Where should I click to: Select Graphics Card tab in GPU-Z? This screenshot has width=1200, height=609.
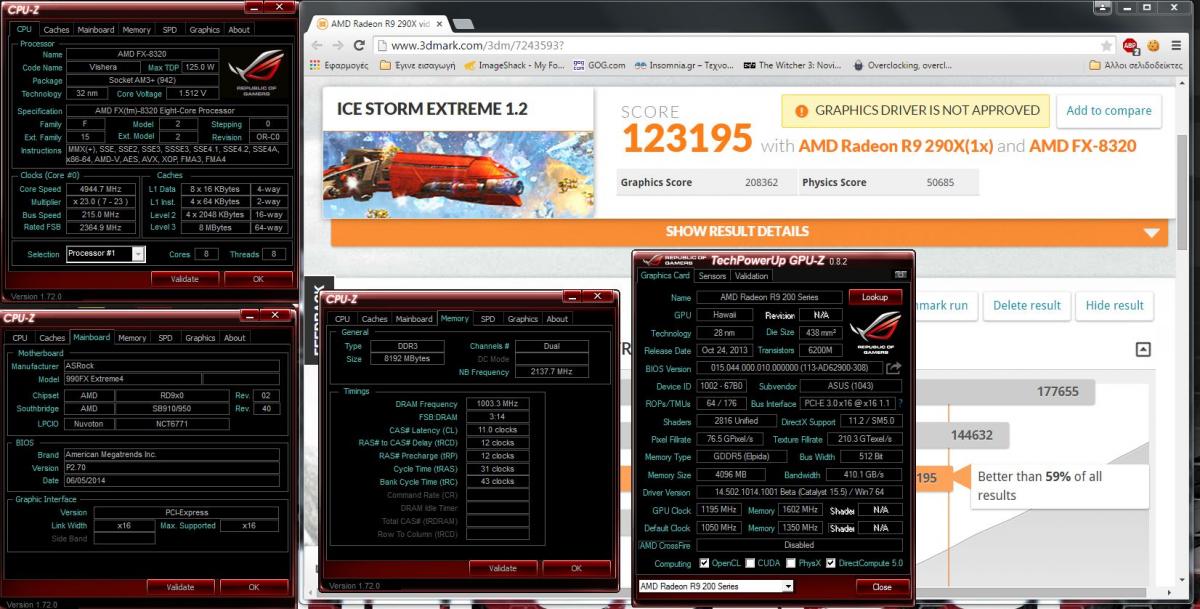665,276
